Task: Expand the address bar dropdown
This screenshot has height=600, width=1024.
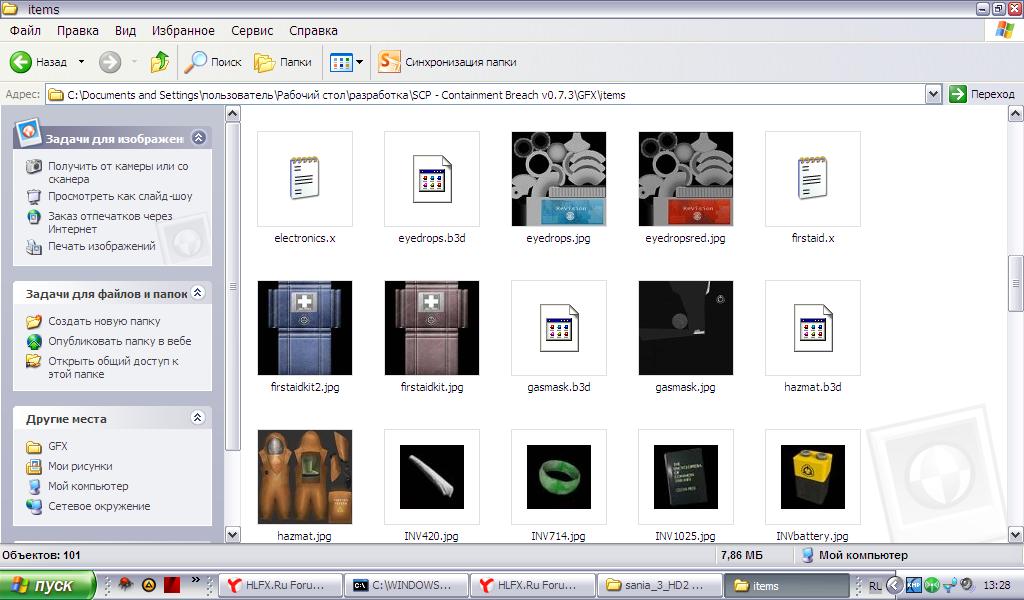Action: tap(933, 94)
